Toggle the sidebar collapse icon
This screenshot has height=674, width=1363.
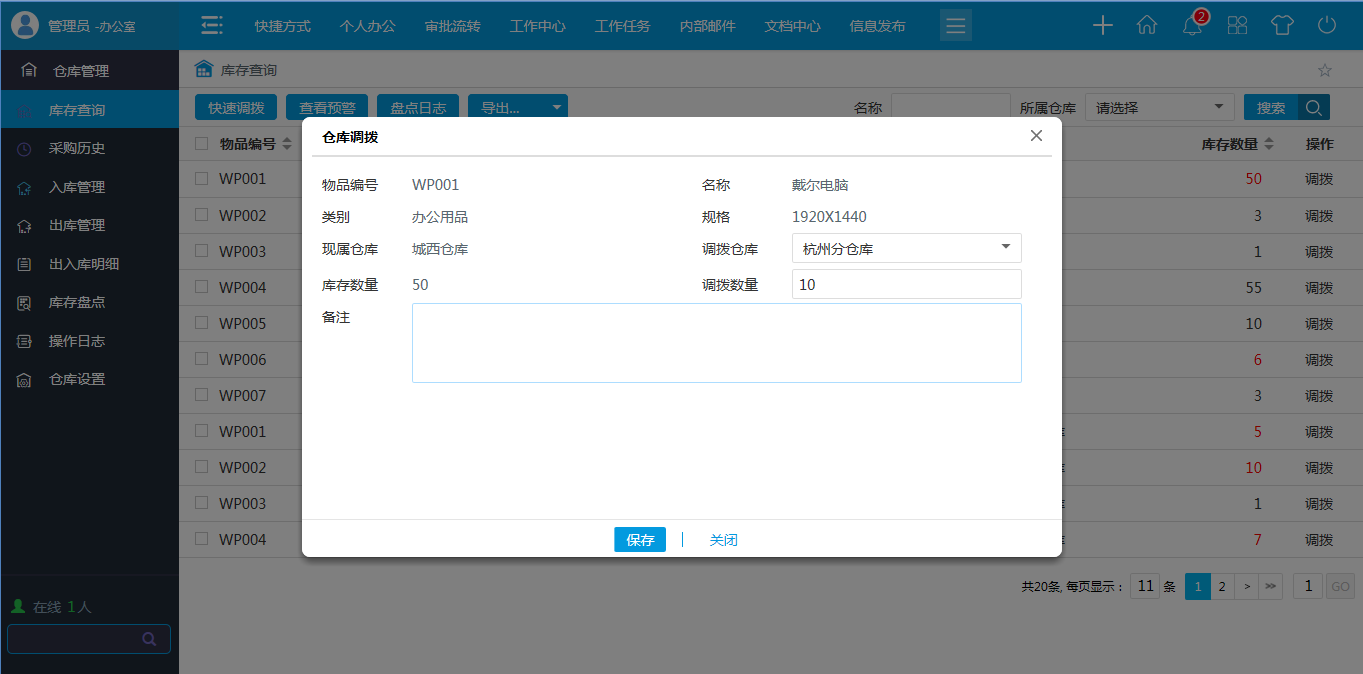pos(211,26)
